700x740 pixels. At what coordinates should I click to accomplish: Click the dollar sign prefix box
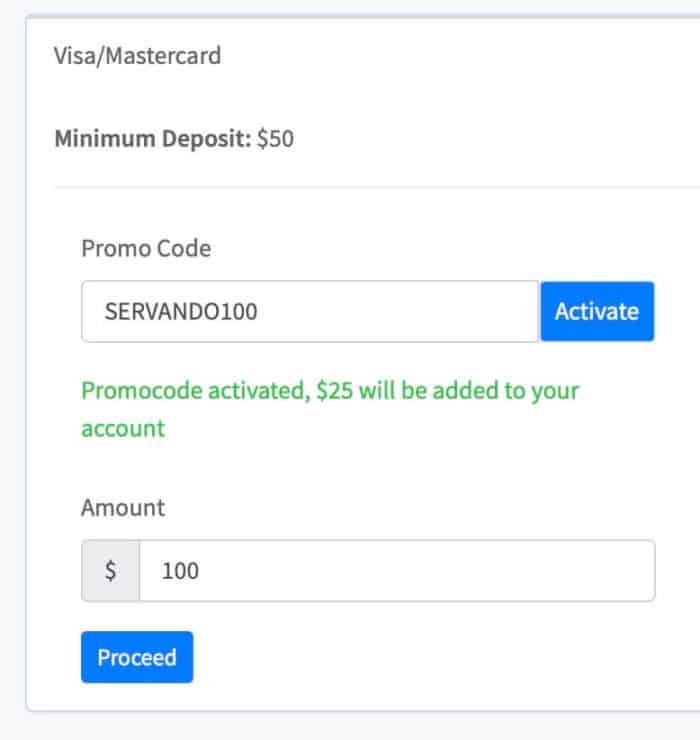pos(110,571)
